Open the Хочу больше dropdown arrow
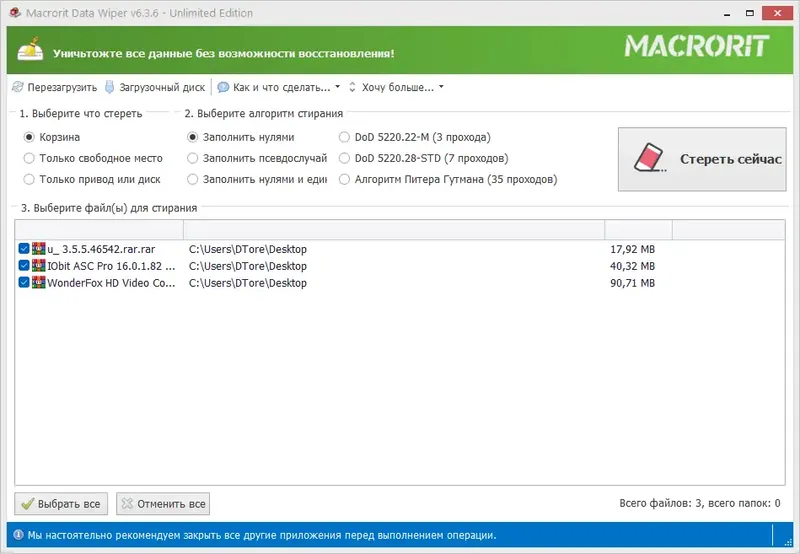800x554 pixels. [x=441, y=87]
